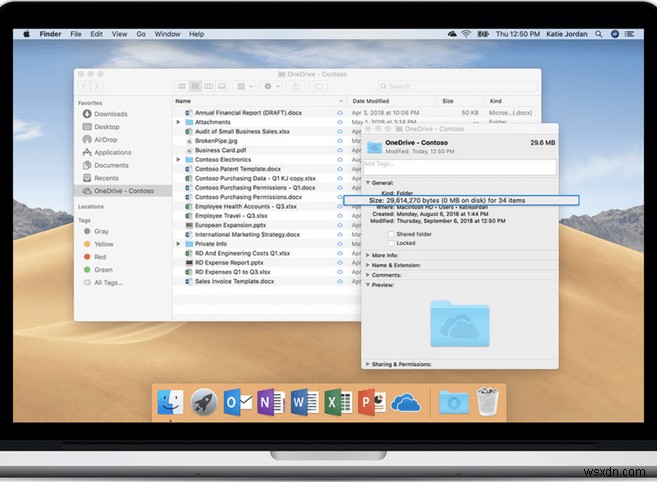Click the Add Tags field in Info window
The image size is (657, 482).
click(x=460, y=167)
